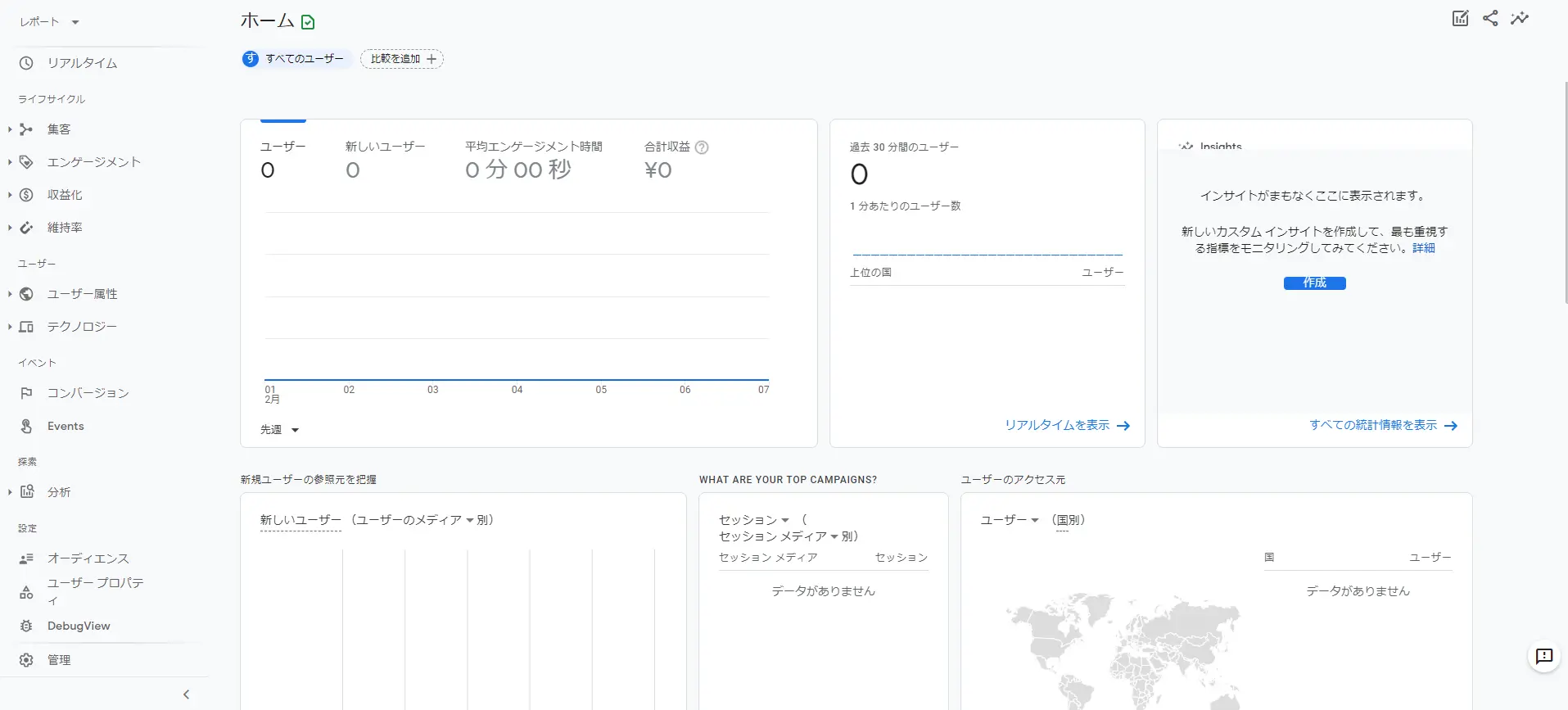Viewport: 1568px width, 710px height.
Task: Open the リアルタイム clock icon
Action: 26,63
